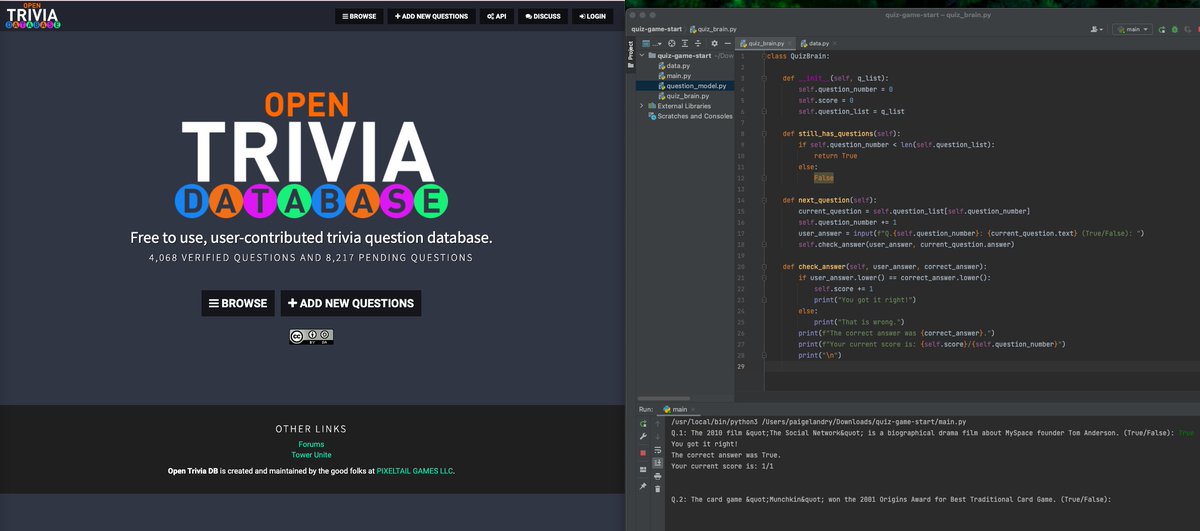The width and height of the screenshot is (1200, 531).
Task: Click the Debug bug icon in top toolbar
Action: tap(1174, 29)
